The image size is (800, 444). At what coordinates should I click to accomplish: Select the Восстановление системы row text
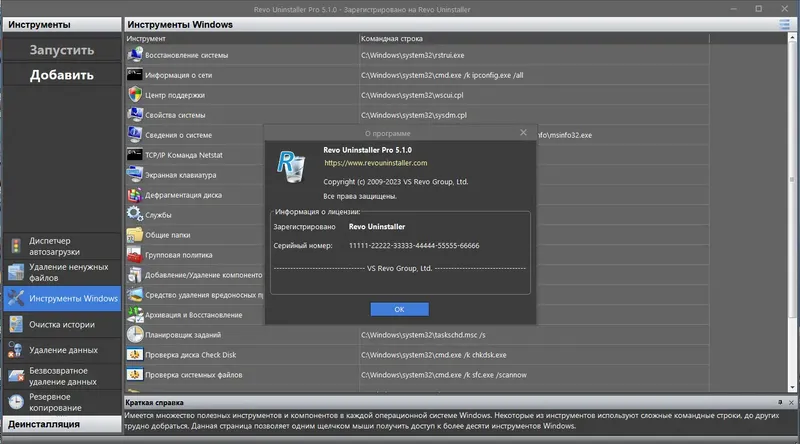coord(187,55)
